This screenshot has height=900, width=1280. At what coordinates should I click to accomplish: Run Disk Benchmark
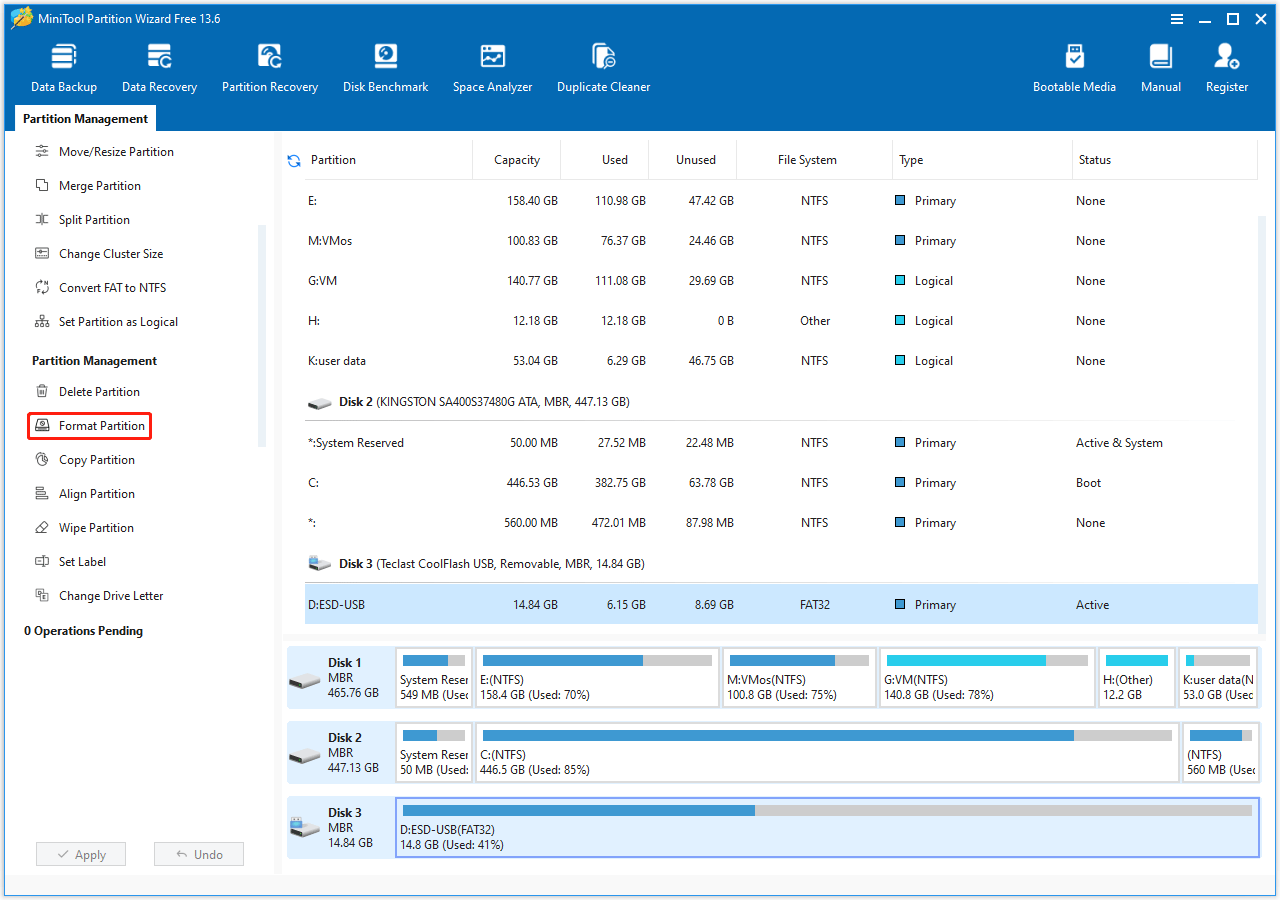[385, 65]
